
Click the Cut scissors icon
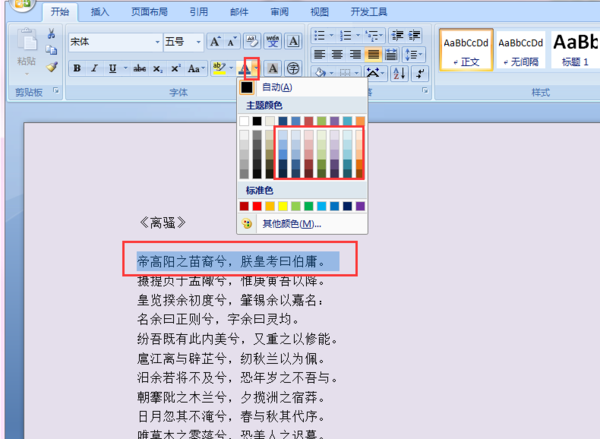(x=51, y=34)
